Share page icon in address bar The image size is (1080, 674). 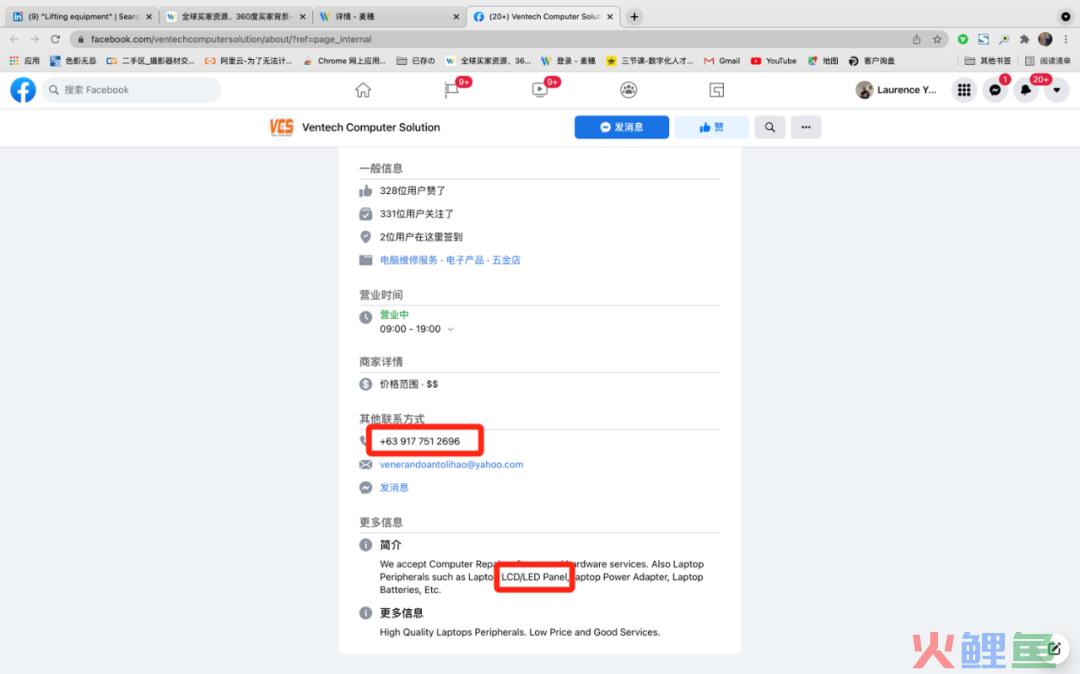click(917, 39)
